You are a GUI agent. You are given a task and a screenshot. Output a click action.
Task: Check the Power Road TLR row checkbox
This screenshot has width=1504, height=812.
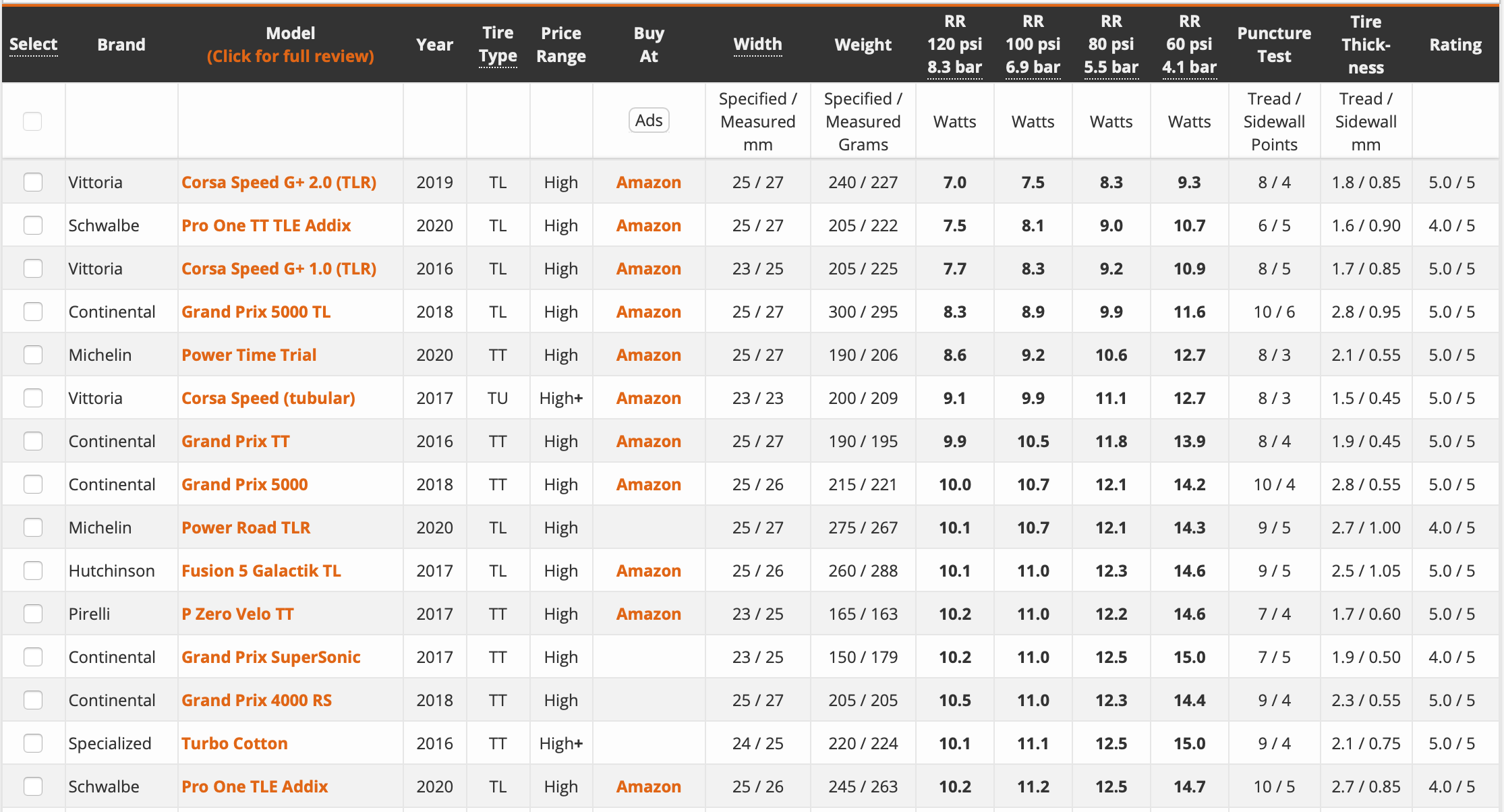[33, 527]
